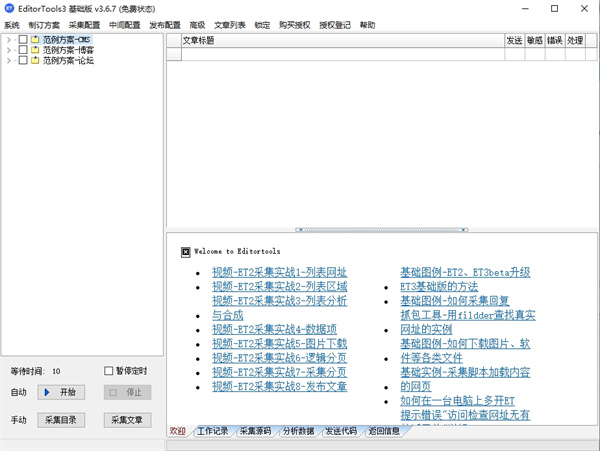
Task: Click the folder icon of 范例方案-博客
Action: click(x=35, y=50)
